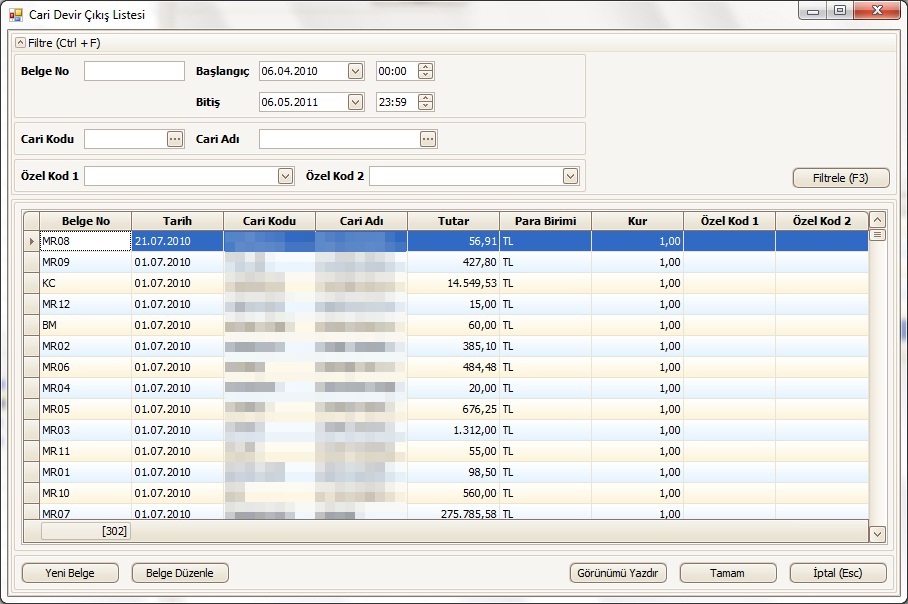Open the Başlangıç date dropdown
This screenshot has width=908, height=604.
click(356, 71)
